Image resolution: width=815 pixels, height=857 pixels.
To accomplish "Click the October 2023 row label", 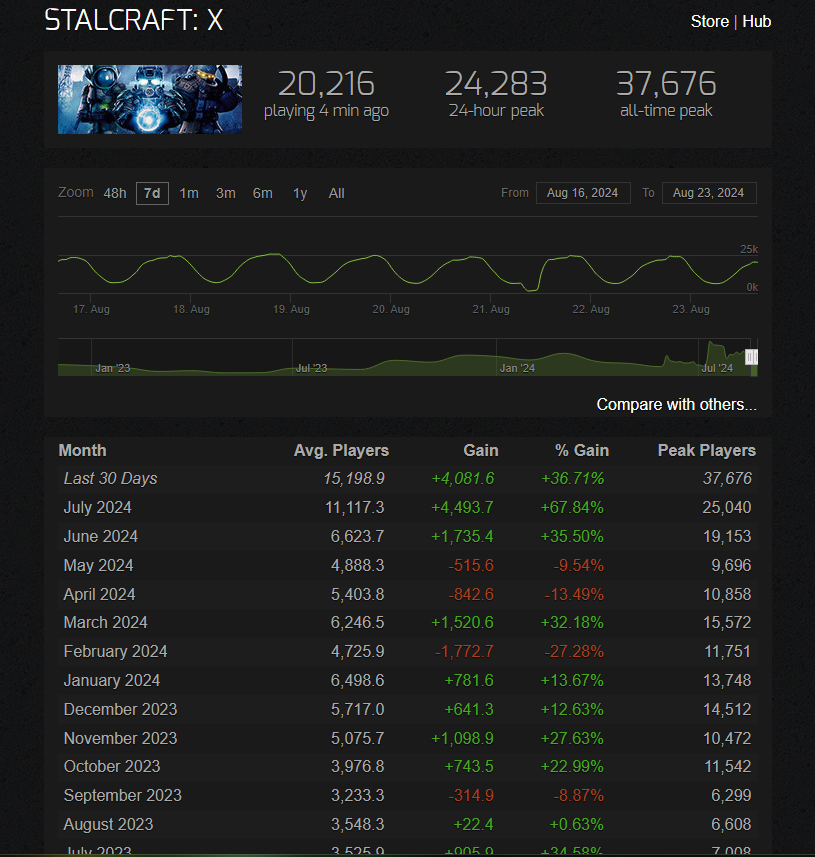I will point(112,767).
